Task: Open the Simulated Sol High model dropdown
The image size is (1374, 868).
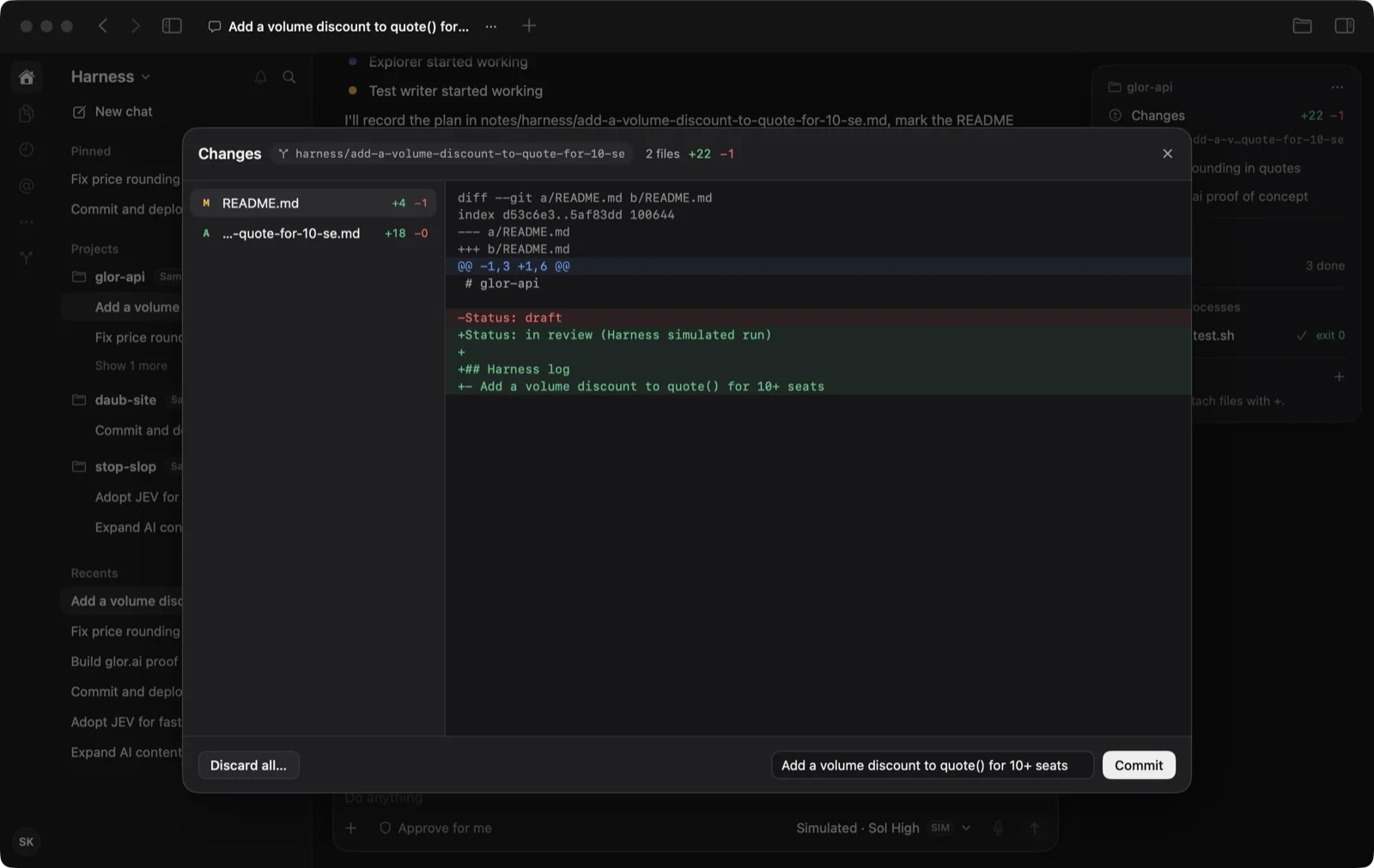Action: 884,828
